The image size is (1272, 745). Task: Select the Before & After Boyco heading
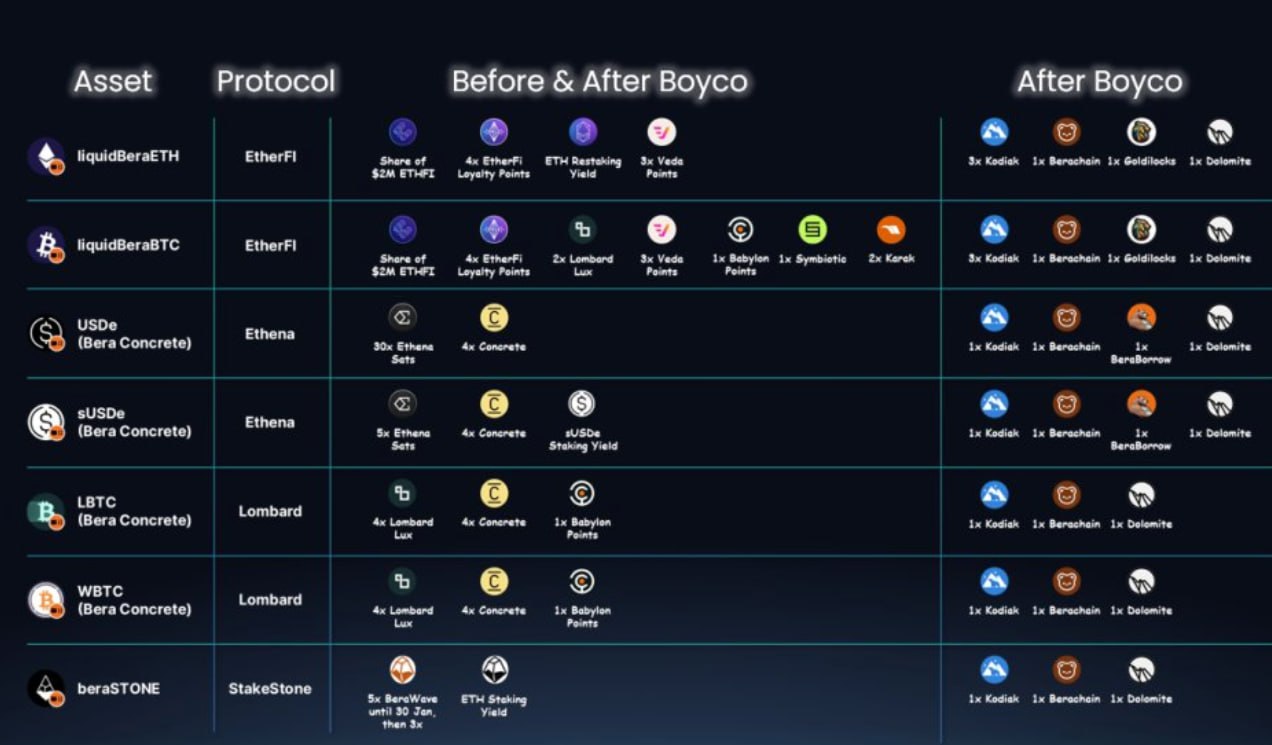[600, 81]
